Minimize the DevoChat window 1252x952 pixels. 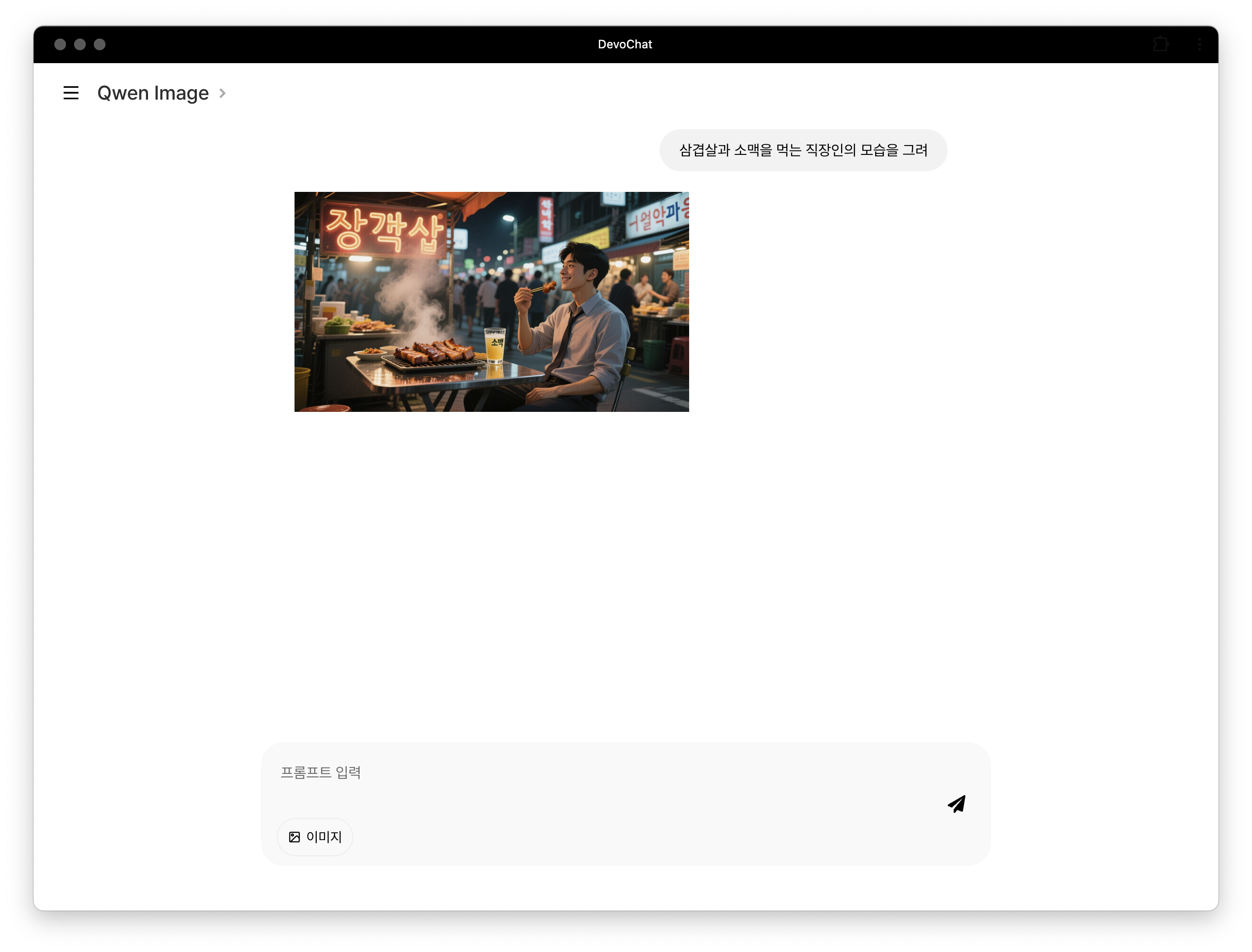pyautogui.click(x=80, y=44)
